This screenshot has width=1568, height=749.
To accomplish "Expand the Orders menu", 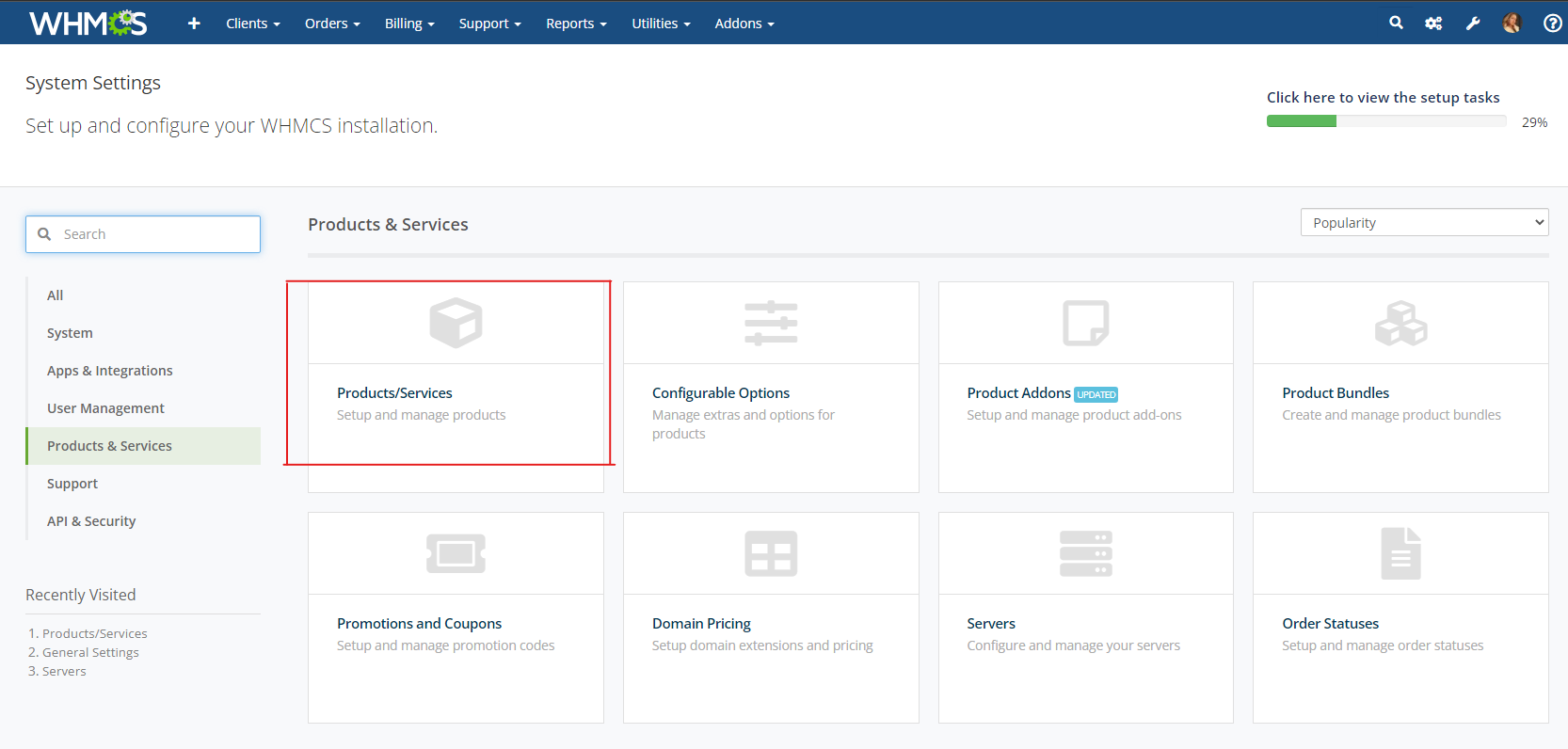I will tap(332, 24).
